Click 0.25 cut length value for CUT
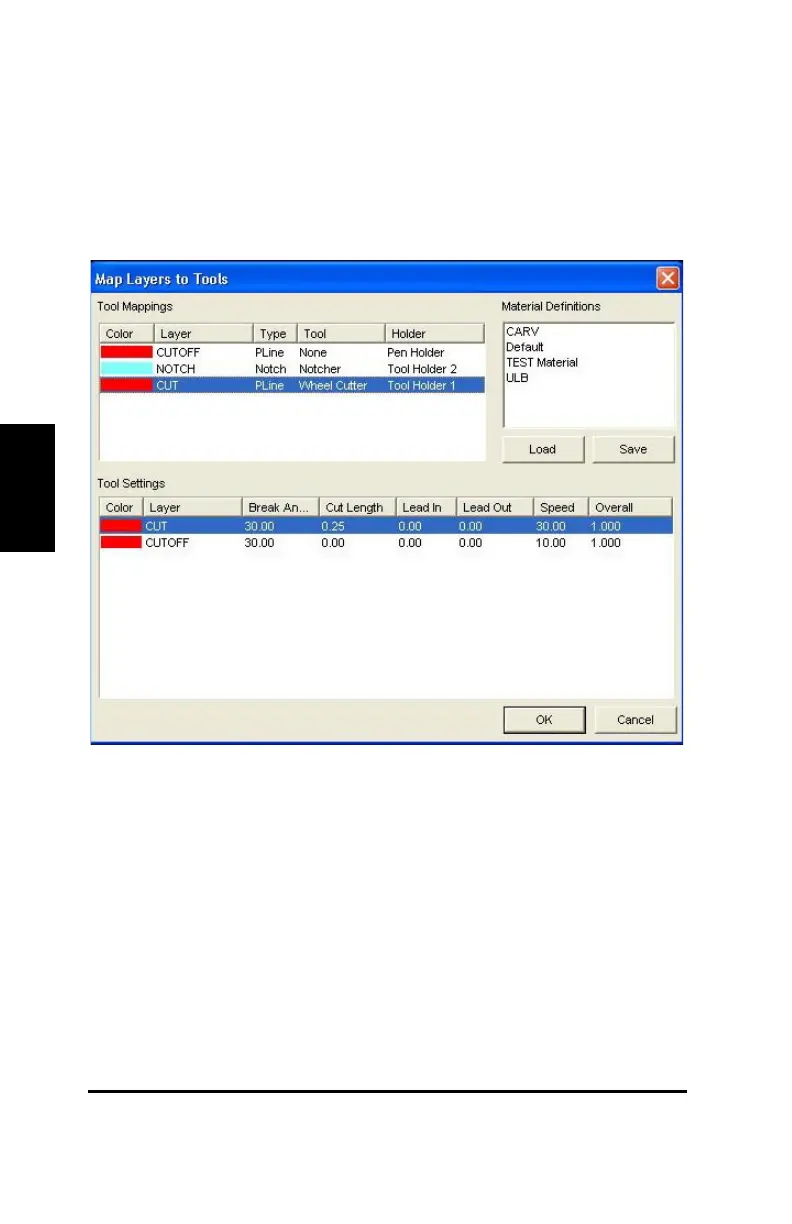Image resolution: width=792 pixels, height=1224 pixels. (333, 525)
